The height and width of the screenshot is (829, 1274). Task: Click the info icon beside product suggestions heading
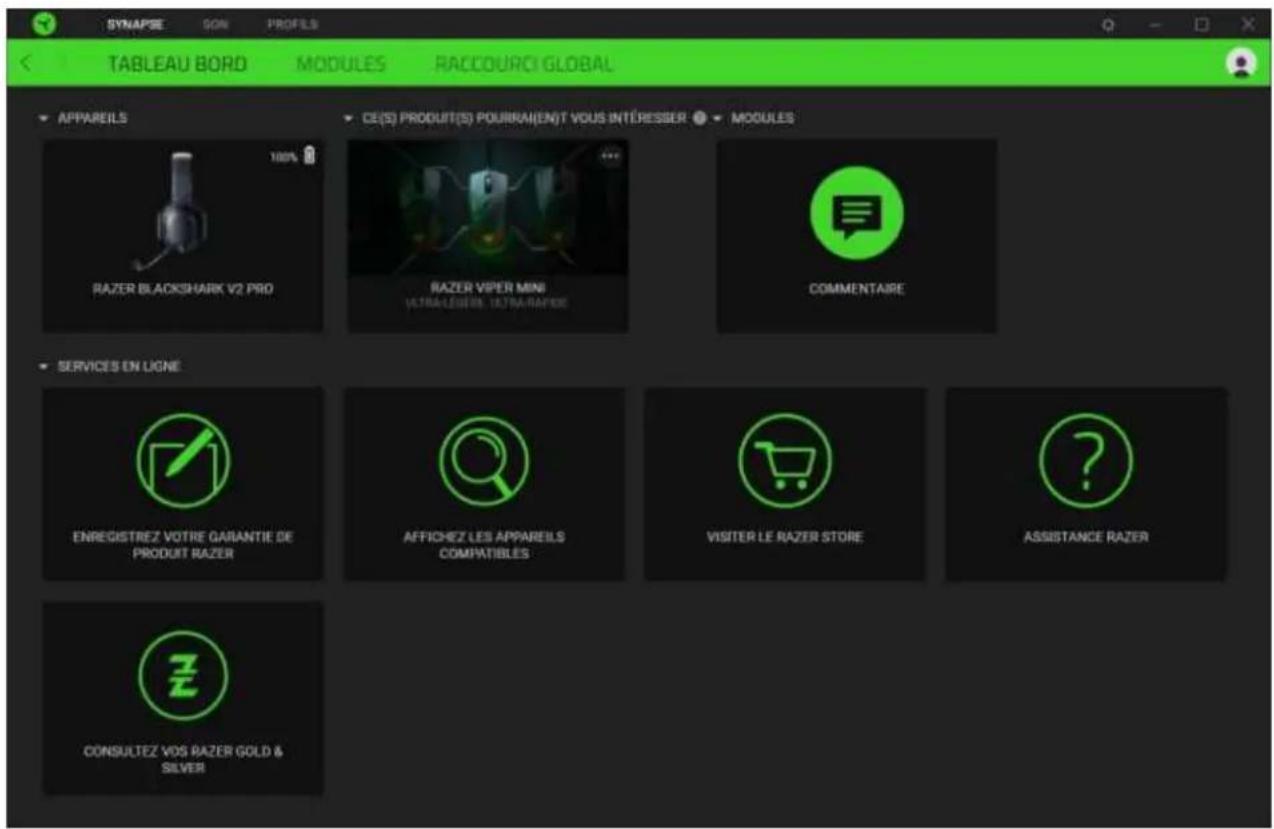pyautogui.click(x=699, y=118)
